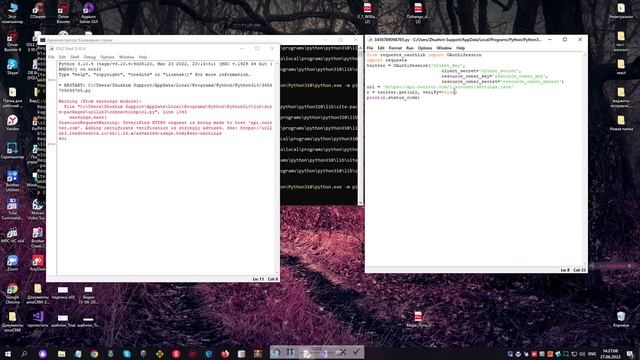The width and height of the screenshot is (640, 360).
Task: Open the MPC-HC x64 desktop shortcut
Action: (x=12, y=236)
